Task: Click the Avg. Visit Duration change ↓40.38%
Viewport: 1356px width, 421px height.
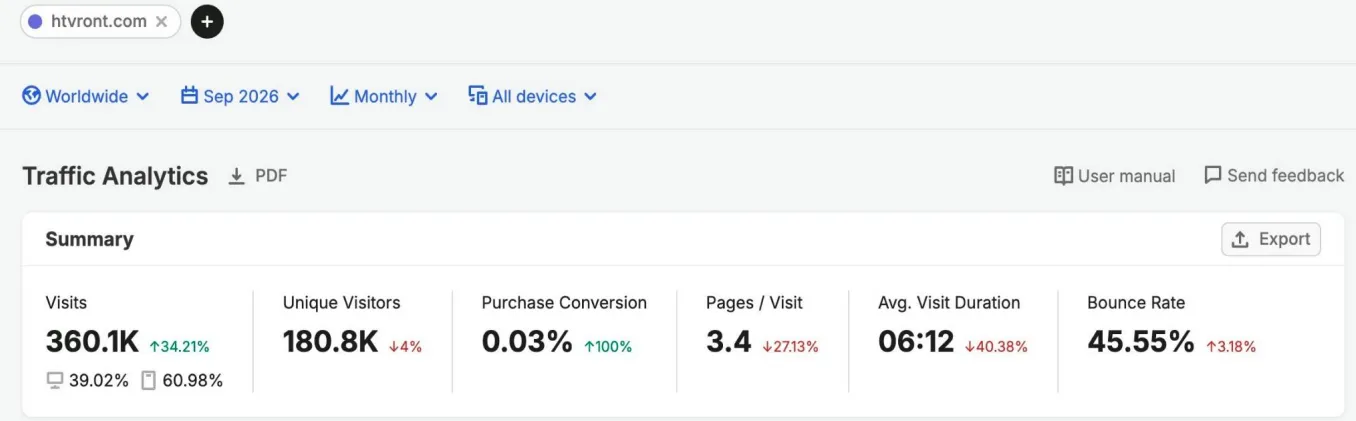Action: 996,347
